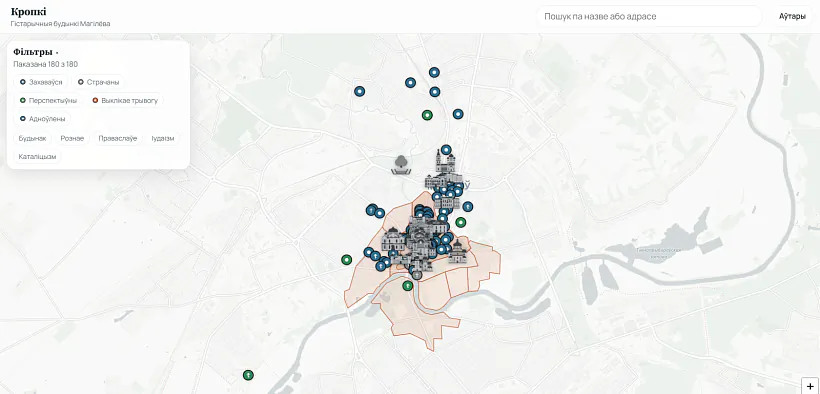Open the Аўтары page
The image size is (820, 394).
tap(792, 16)
